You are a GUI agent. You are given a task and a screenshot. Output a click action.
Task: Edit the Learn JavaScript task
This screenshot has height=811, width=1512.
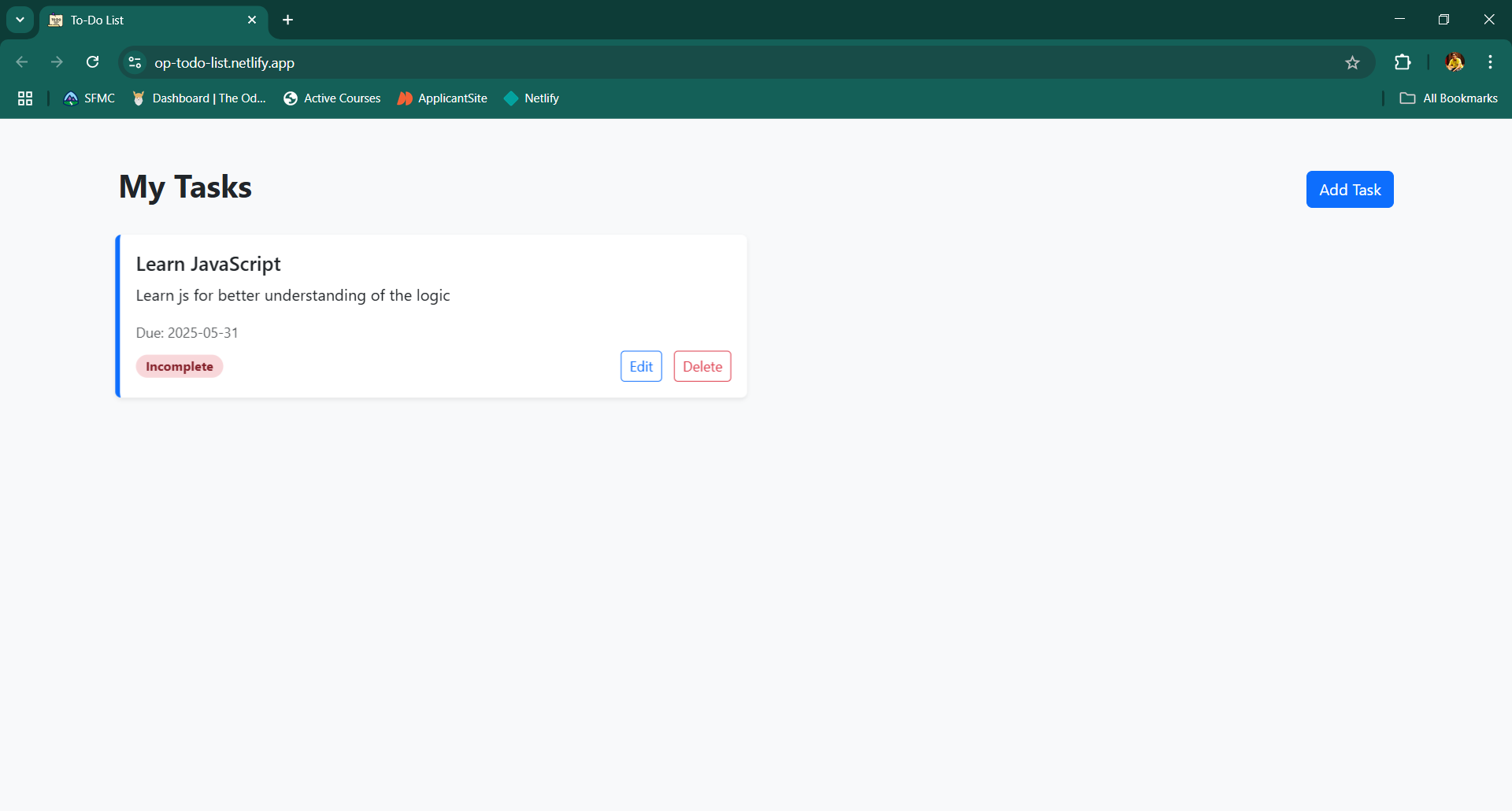[641, 366]
